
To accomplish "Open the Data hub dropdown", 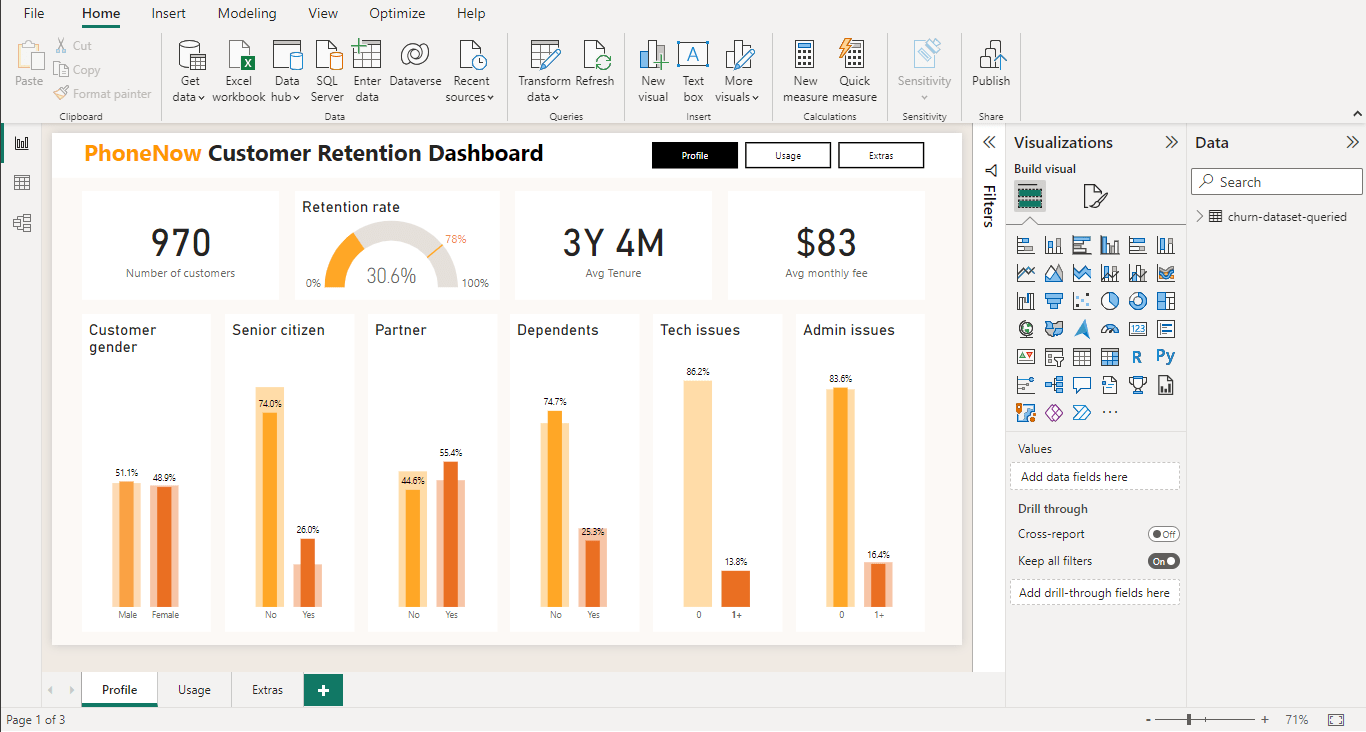I will tap(287, 71).
